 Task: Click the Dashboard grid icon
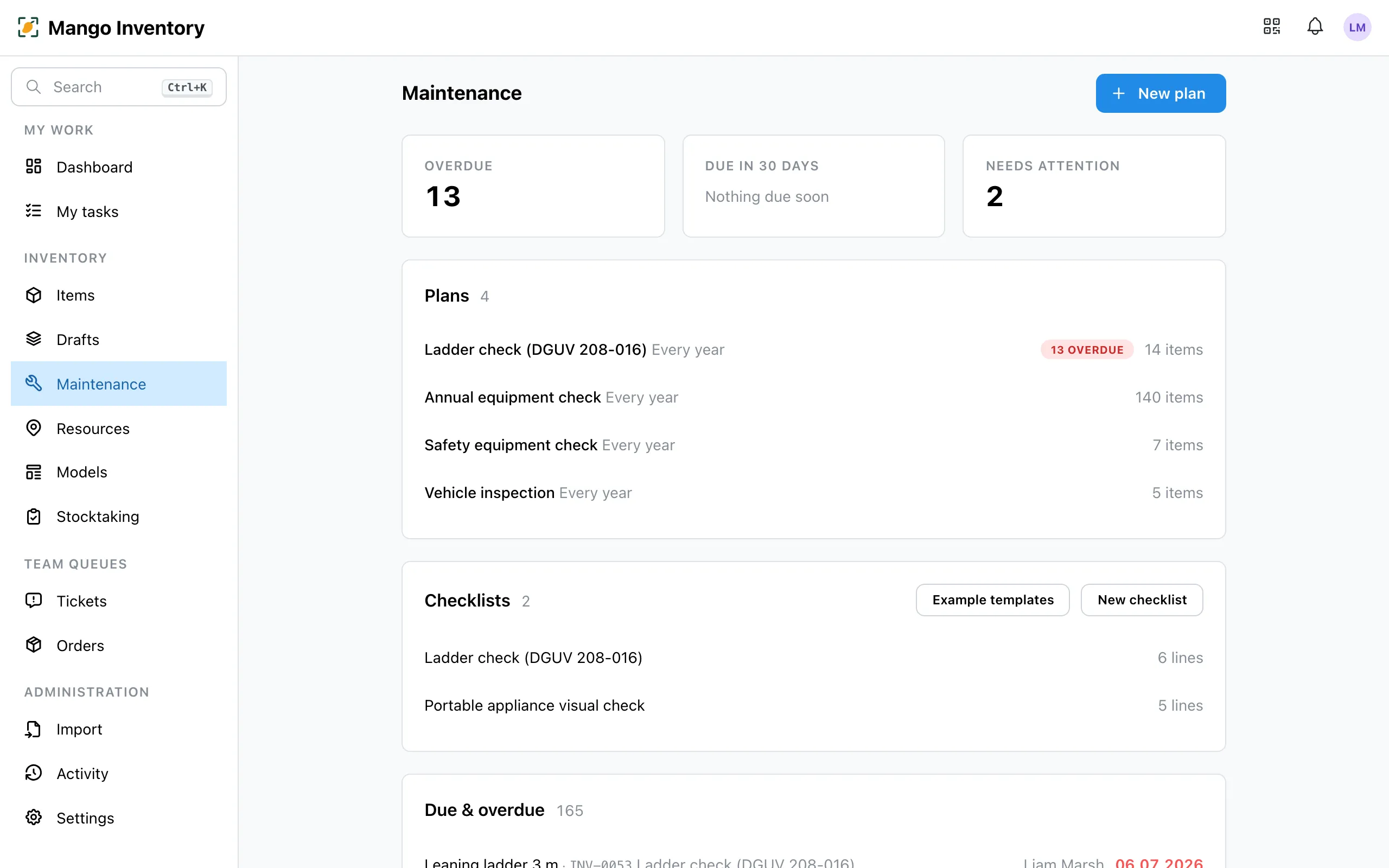(34, 167)
